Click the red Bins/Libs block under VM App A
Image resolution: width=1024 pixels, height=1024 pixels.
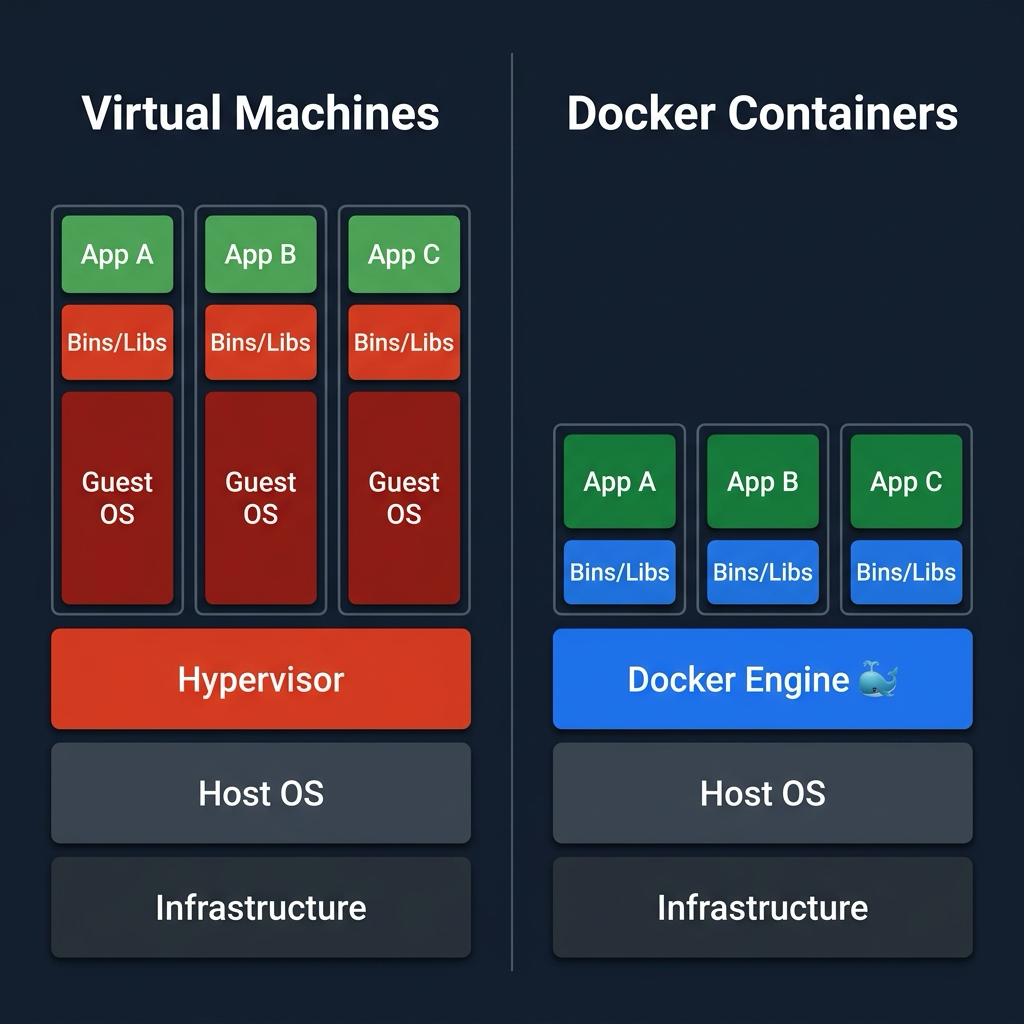(118, 342)
